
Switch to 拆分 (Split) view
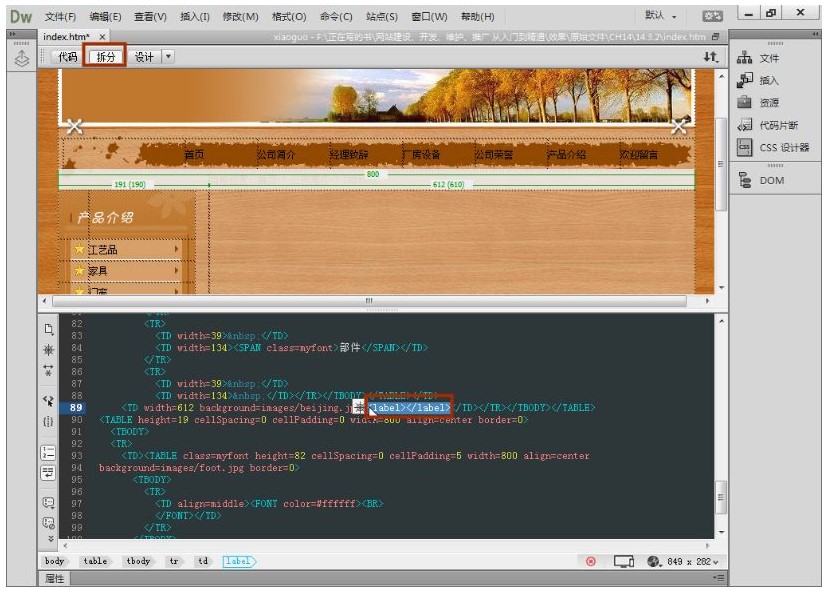click(x=106, y=57)
